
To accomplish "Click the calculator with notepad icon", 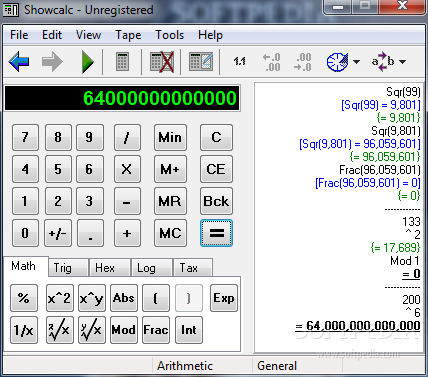I will pyautogui.click(x=201, y=62).
